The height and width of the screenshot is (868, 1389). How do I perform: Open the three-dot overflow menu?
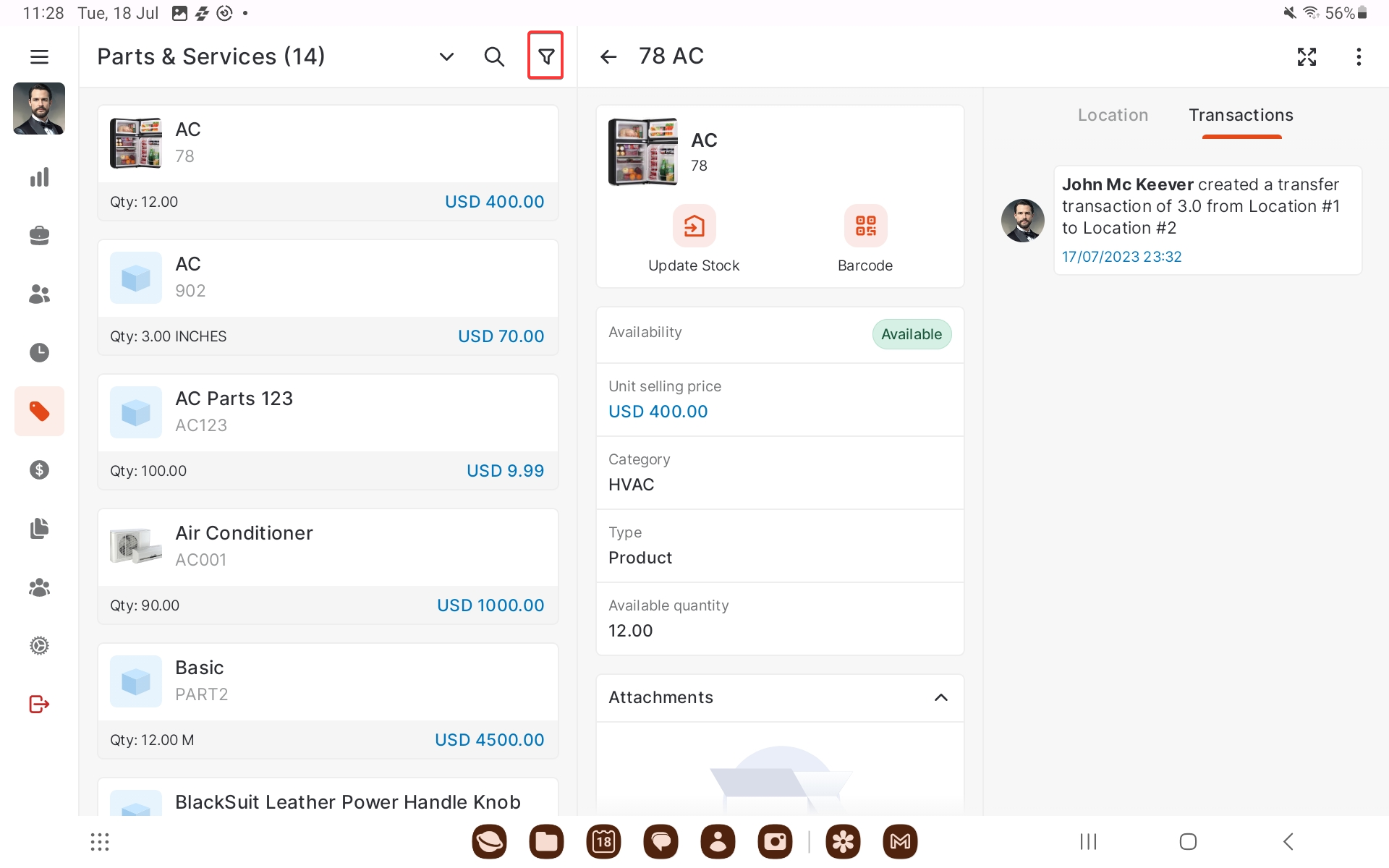(1359, 56)
